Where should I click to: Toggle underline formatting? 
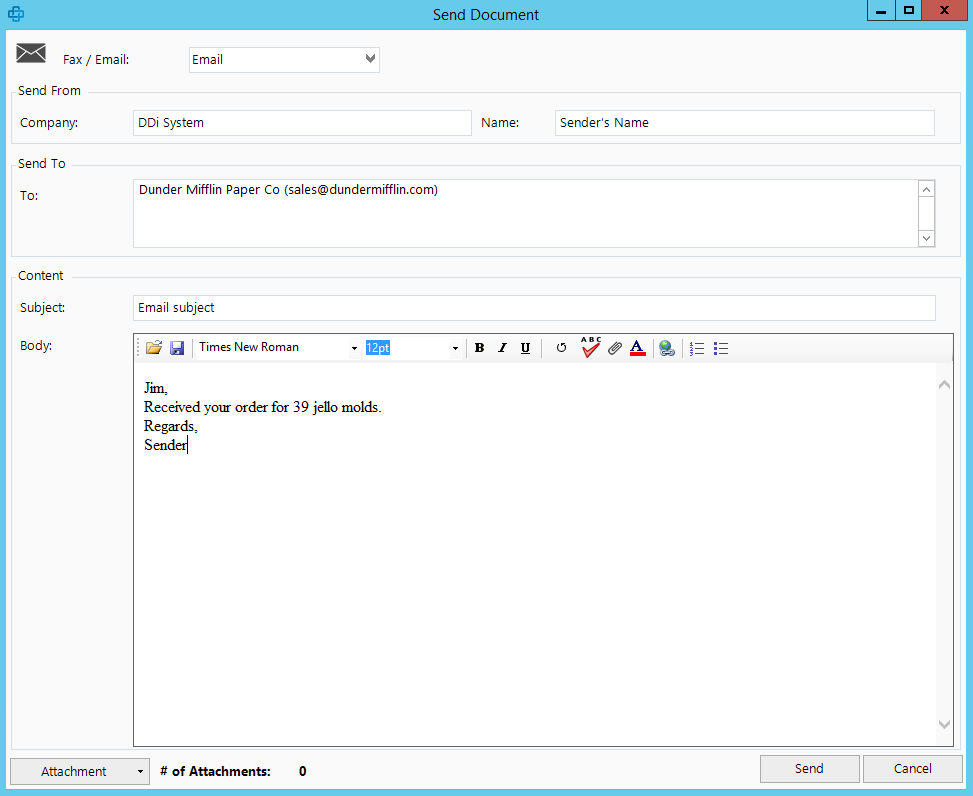point(525,347)
